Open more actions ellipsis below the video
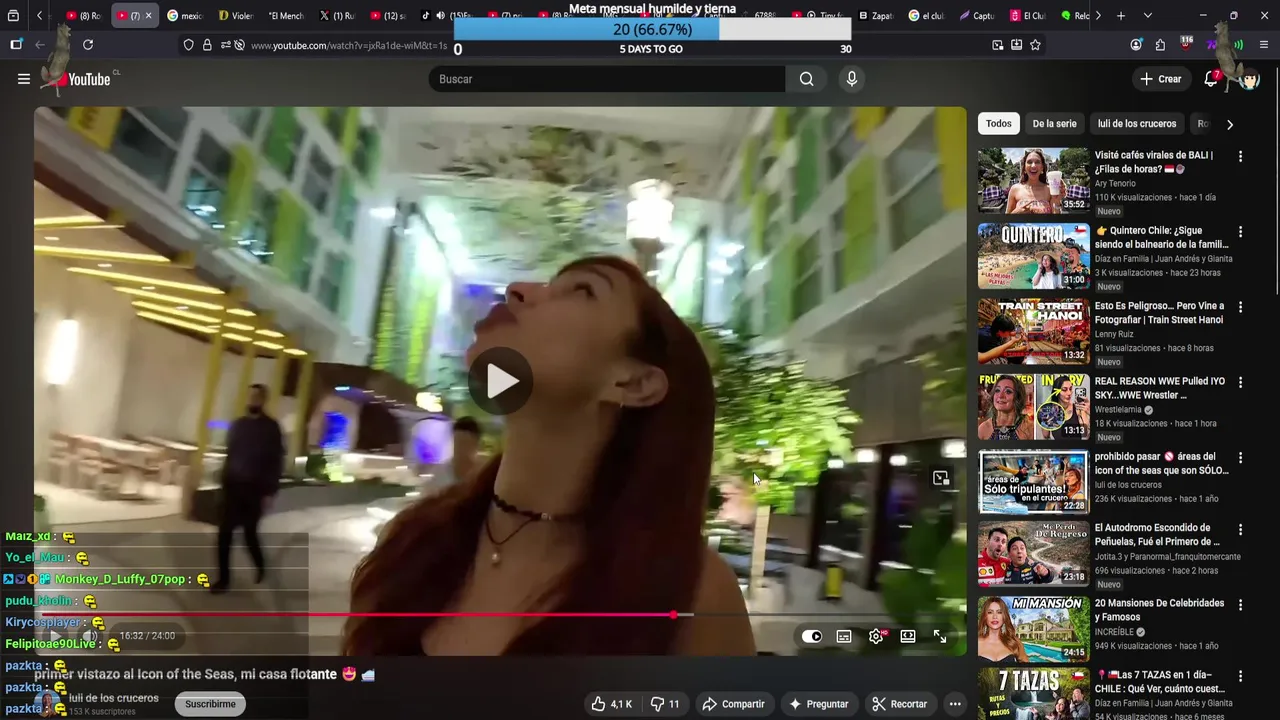This screenshot has width=1280, height=720. [x=955, y=704]
